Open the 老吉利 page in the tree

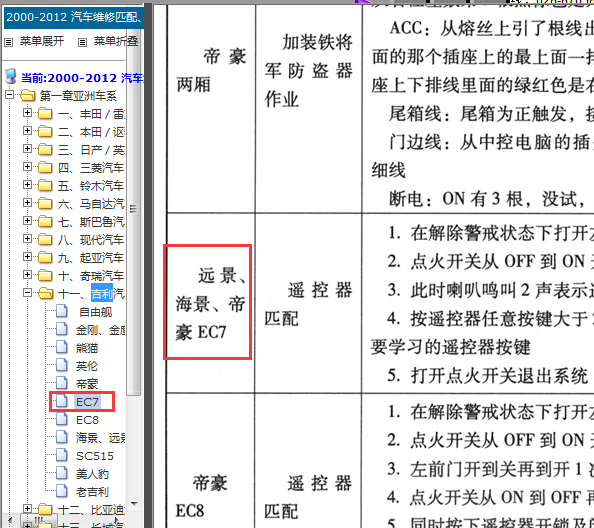tap(92, 492)
